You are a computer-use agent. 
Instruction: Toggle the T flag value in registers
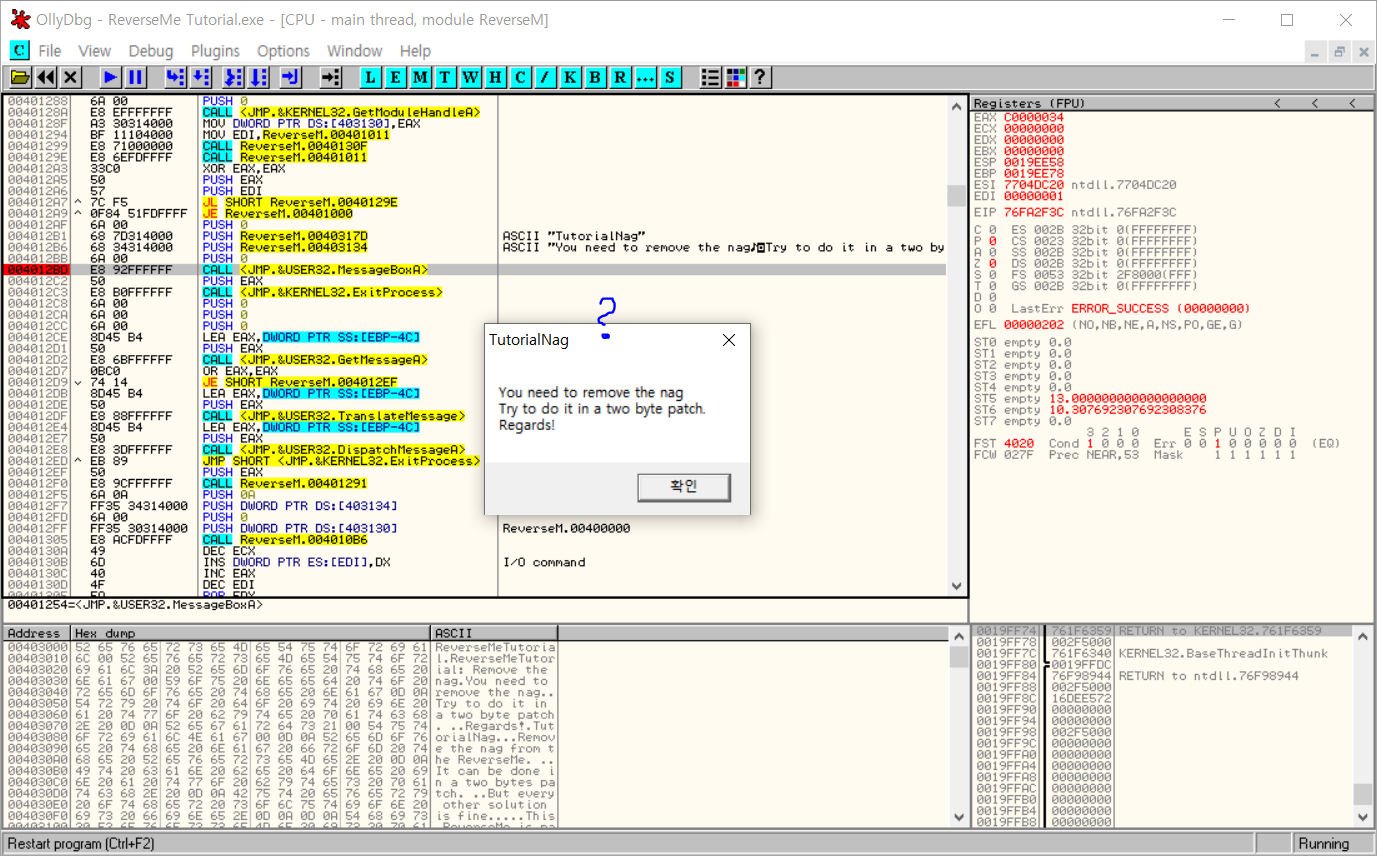click(x=991, y=286)
